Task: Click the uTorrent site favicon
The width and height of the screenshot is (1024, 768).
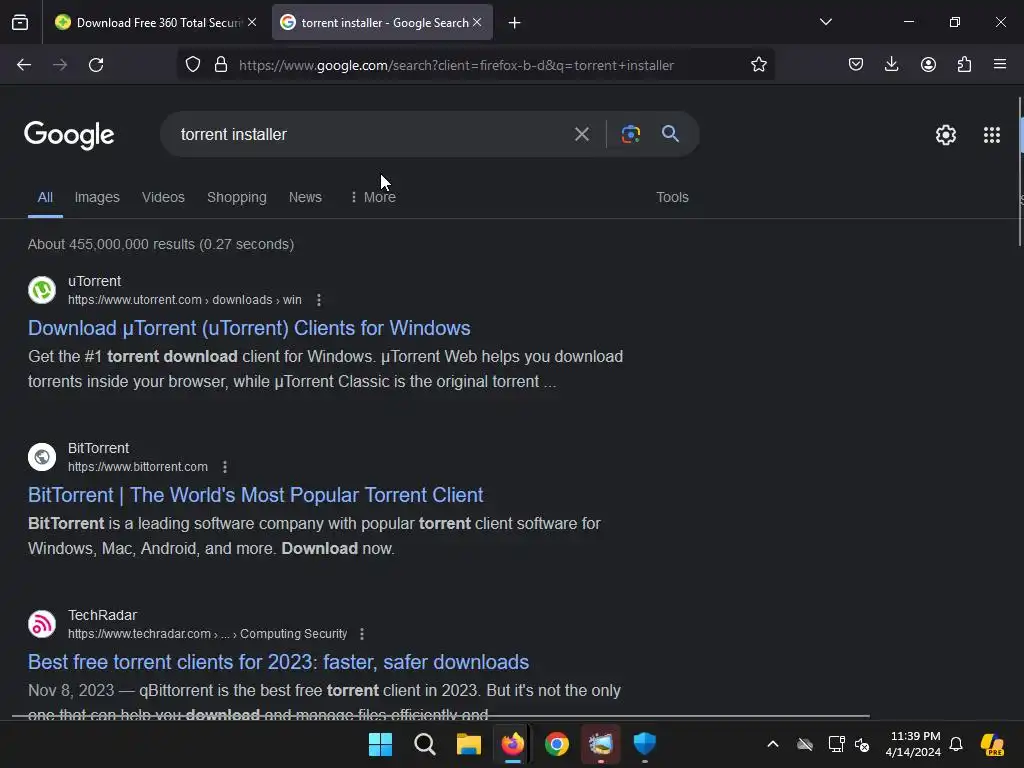Action: click(42, 290)
